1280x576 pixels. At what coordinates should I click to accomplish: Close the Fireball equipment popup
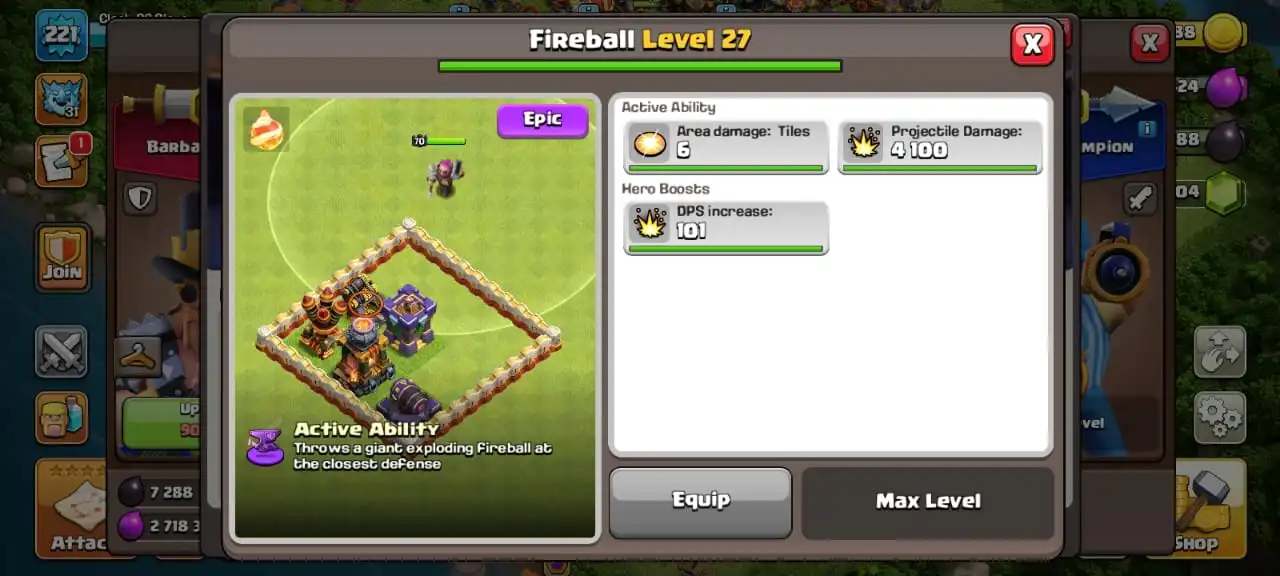tap(1032, 44)
